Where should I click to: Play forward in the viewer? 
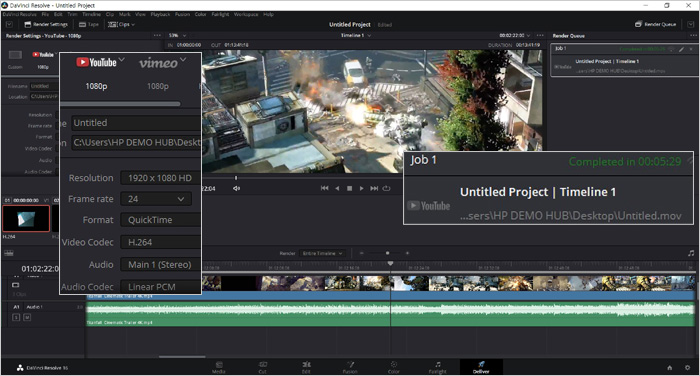point(361,188)
